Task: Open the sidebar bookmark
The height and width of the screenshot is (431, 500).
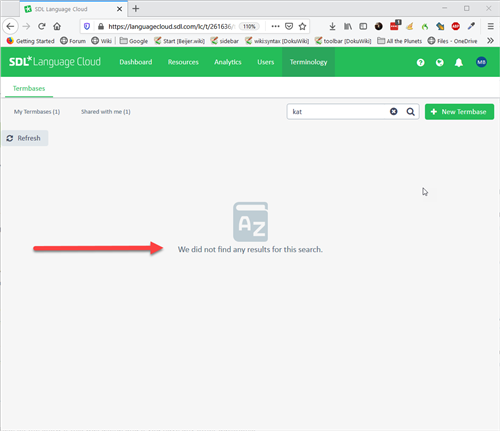Action: (x=225, y=41)
